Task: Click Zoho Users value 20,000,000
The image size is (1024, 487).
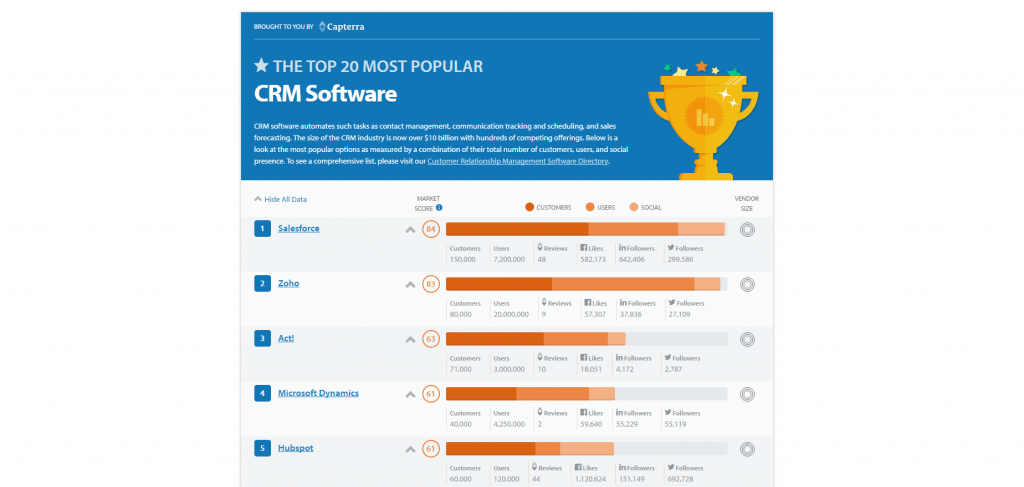Action: coord(511,315)
